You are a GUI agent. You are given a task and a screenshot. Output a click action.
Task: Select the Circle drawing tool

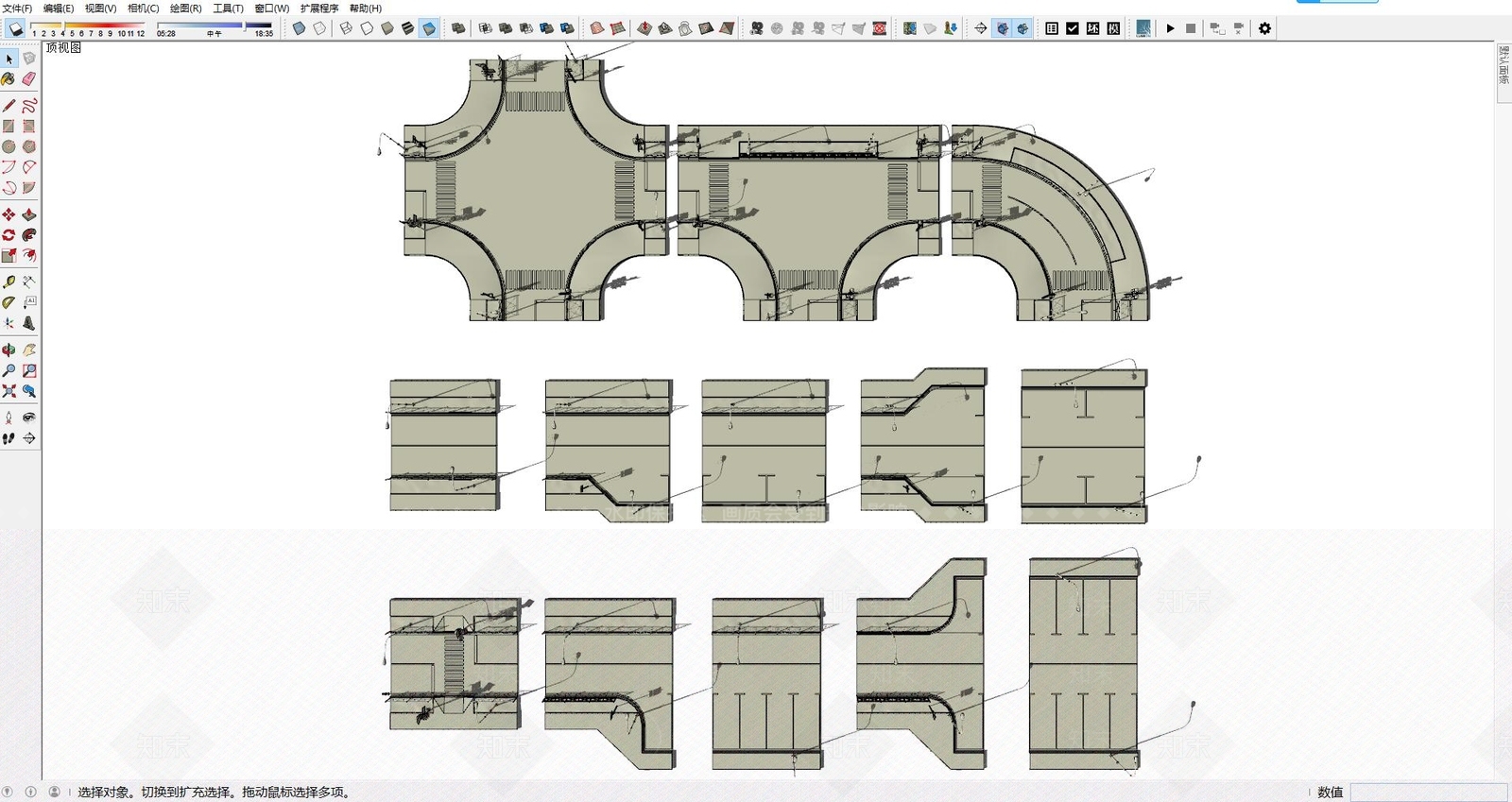pyautogui.click(x=9, y=146)
